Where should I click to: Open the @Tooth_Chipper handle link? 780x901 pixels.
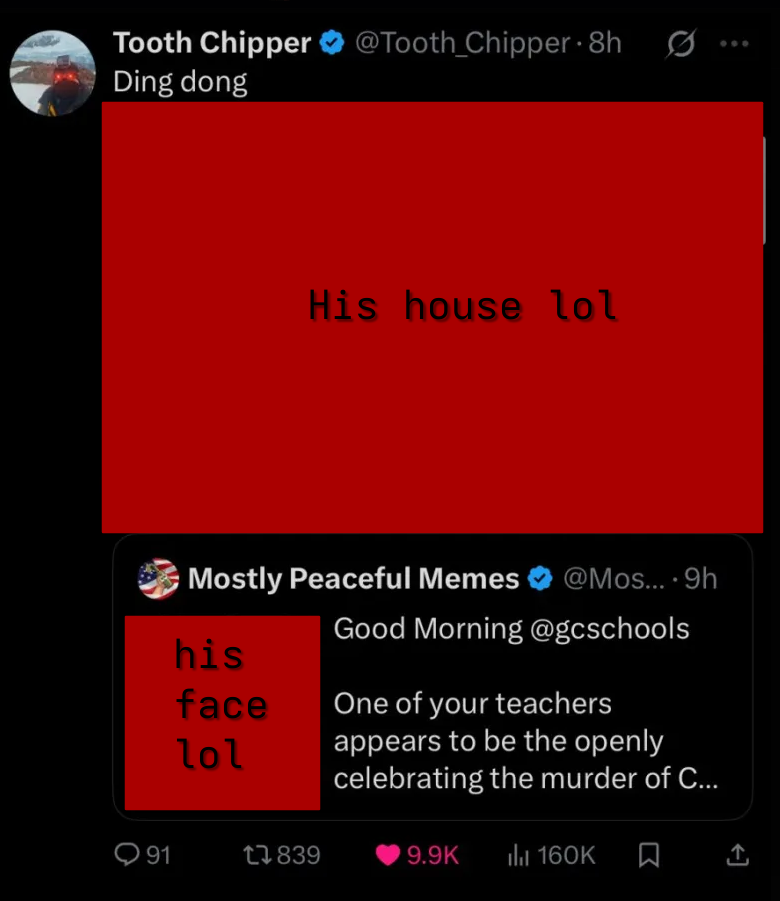[x=463, y=43]
